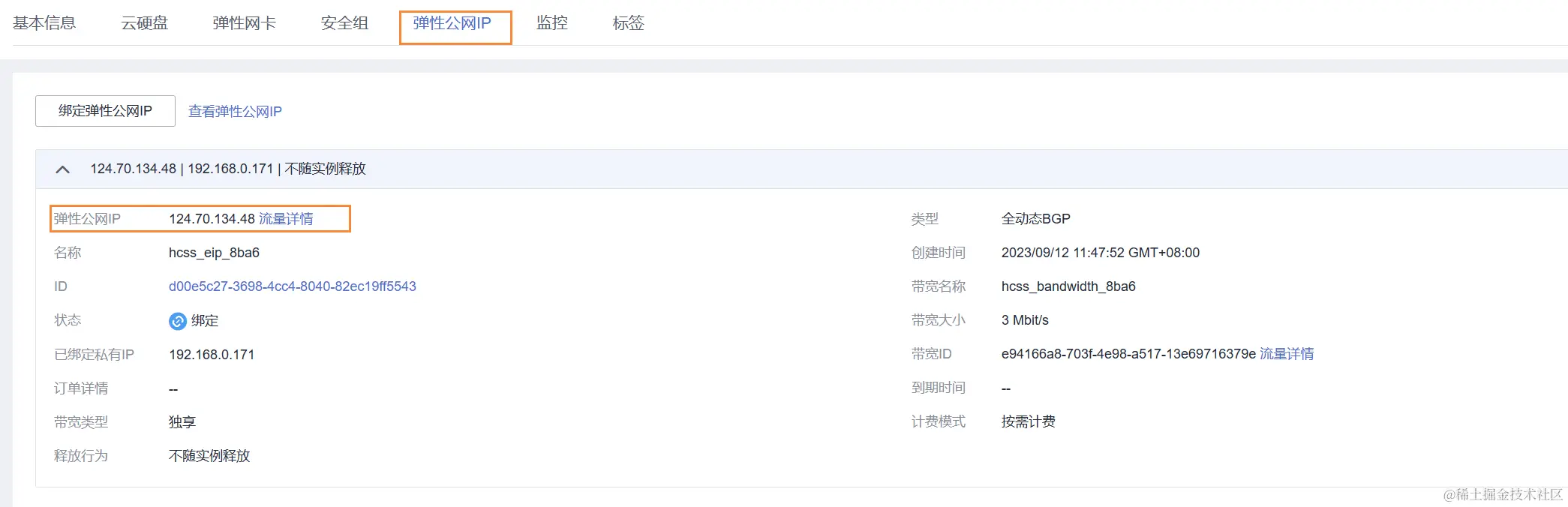This screenshot has height=507, width=1568.
Task: Click the 独享 bandwidth type value
Action: (x=182, y=422)
